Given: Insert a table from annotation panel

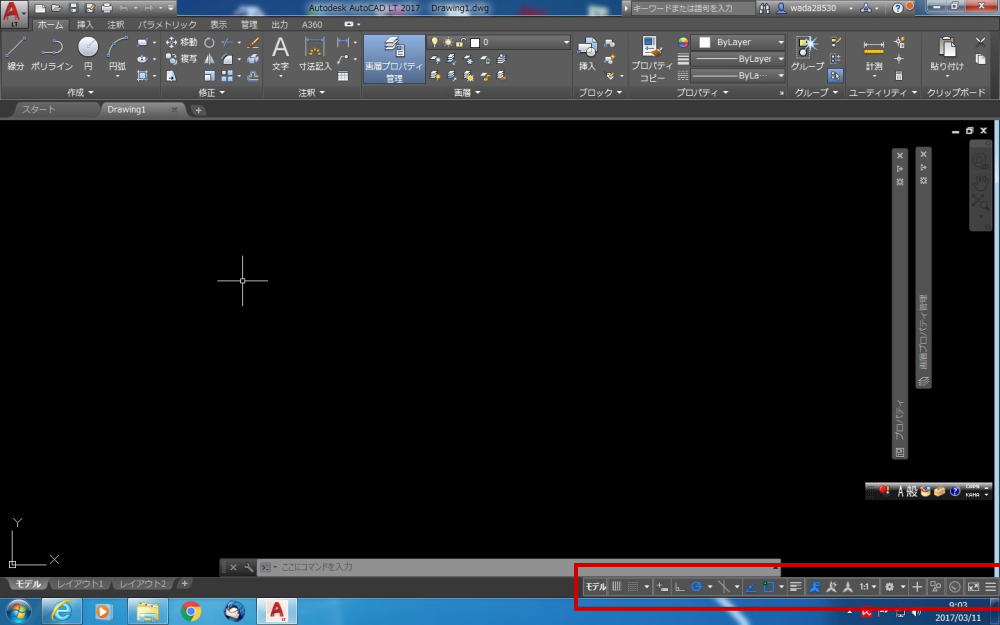Looking at the screenshot, I should pyautogui.click(x=343, y=76).
